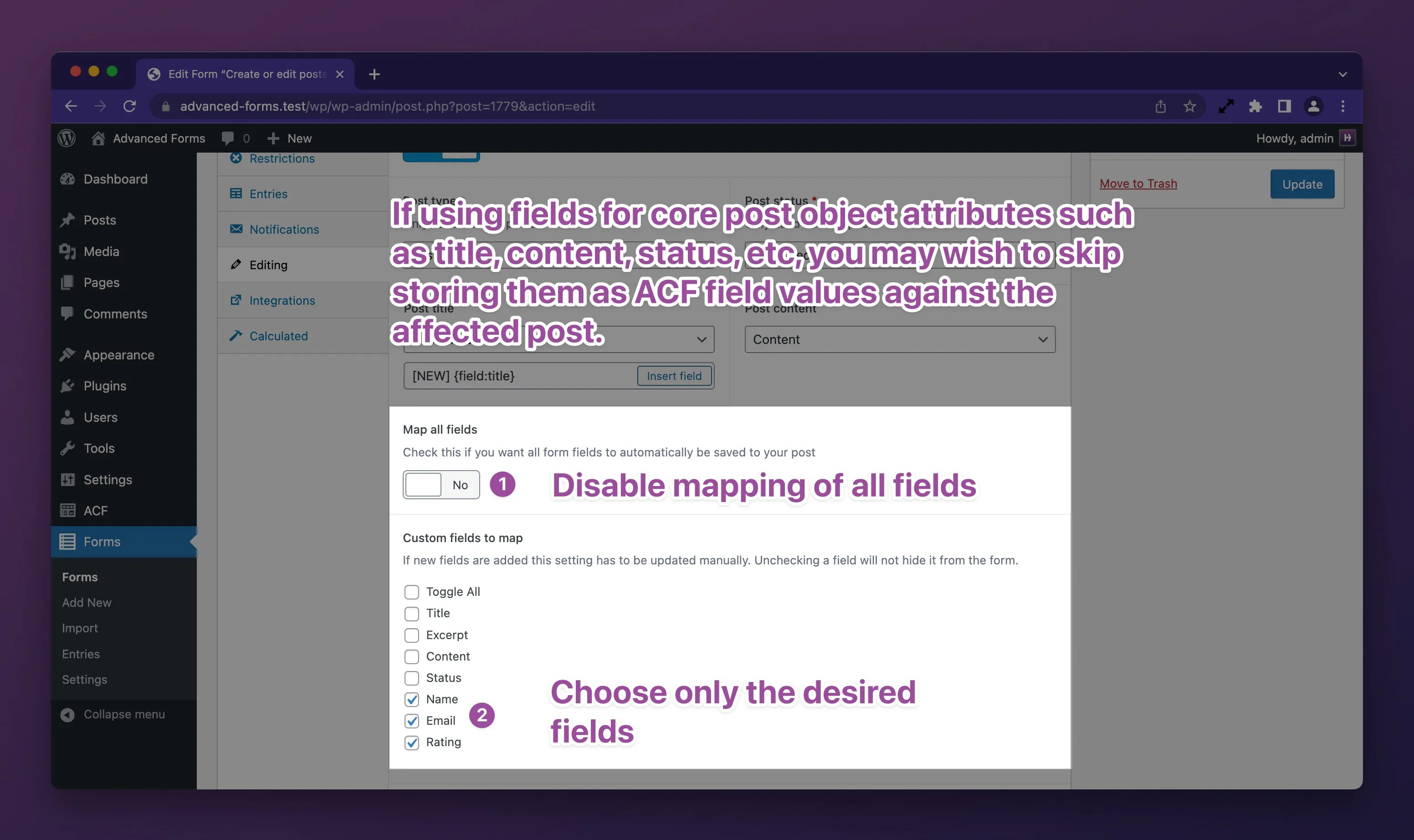This screenshot has width=1414, height=840.
Task: Uncheck the Rating field checkbox
Action: [411, 743]
